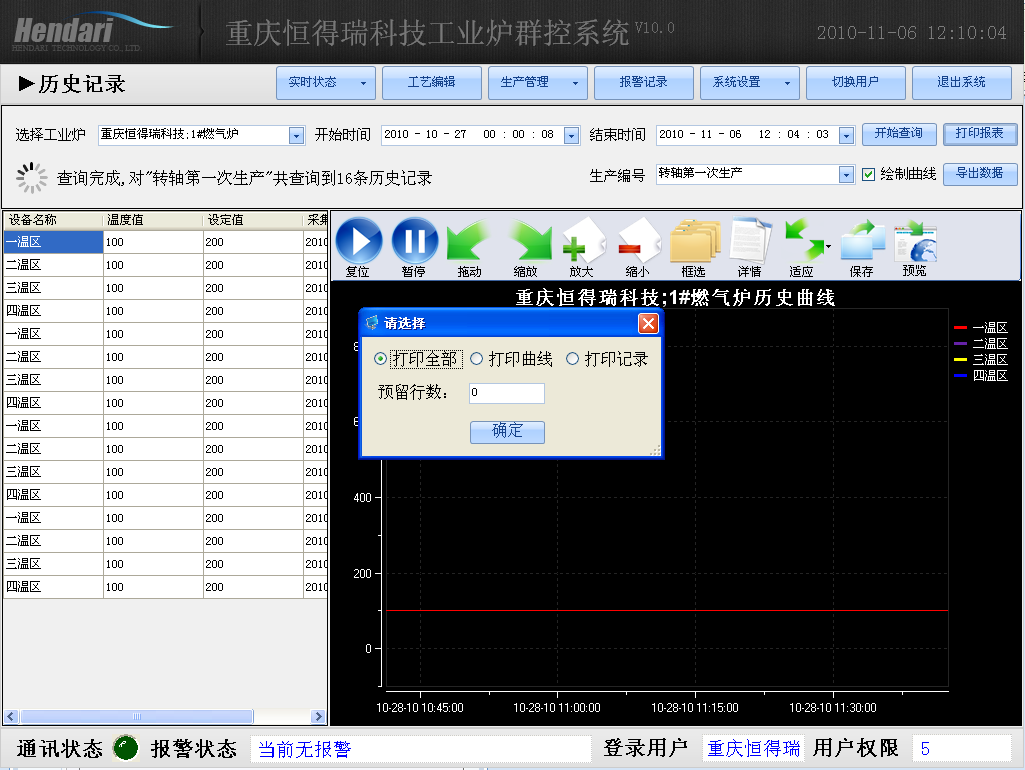Select the 打印曲线 print option
1025x770 pixels.
[x=477, y=358]
